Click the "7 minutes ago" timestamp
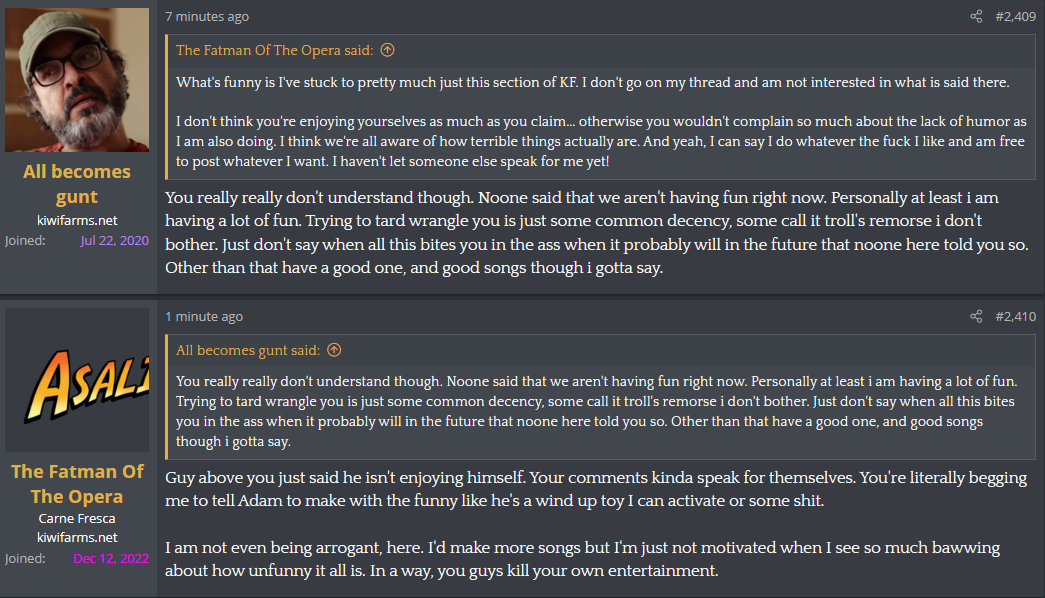The width and height of the screenshot is (1045, 598). click(207, 16)
